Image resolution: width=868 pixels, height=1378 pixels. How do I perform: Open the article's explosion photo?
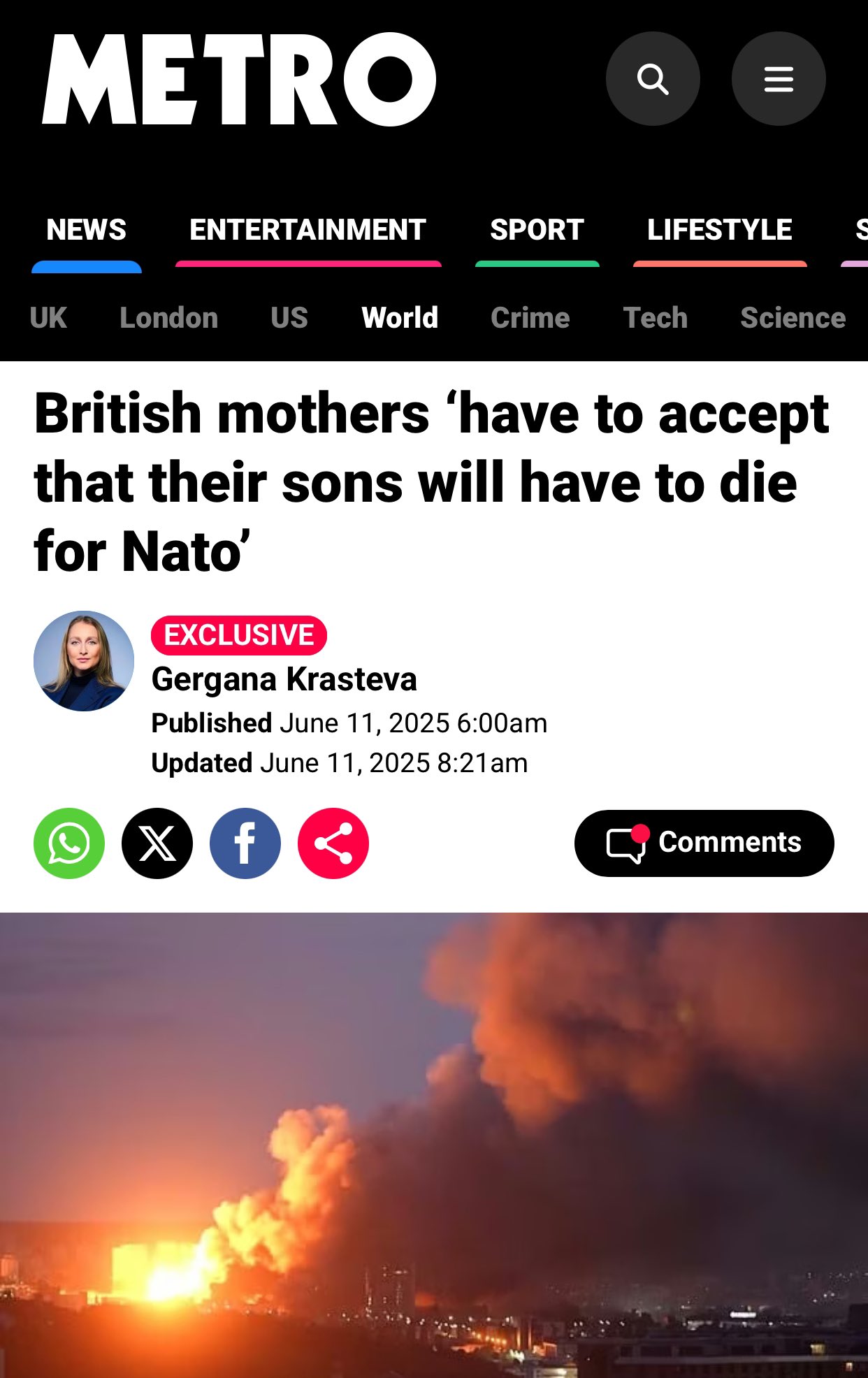click(434, 1145)
